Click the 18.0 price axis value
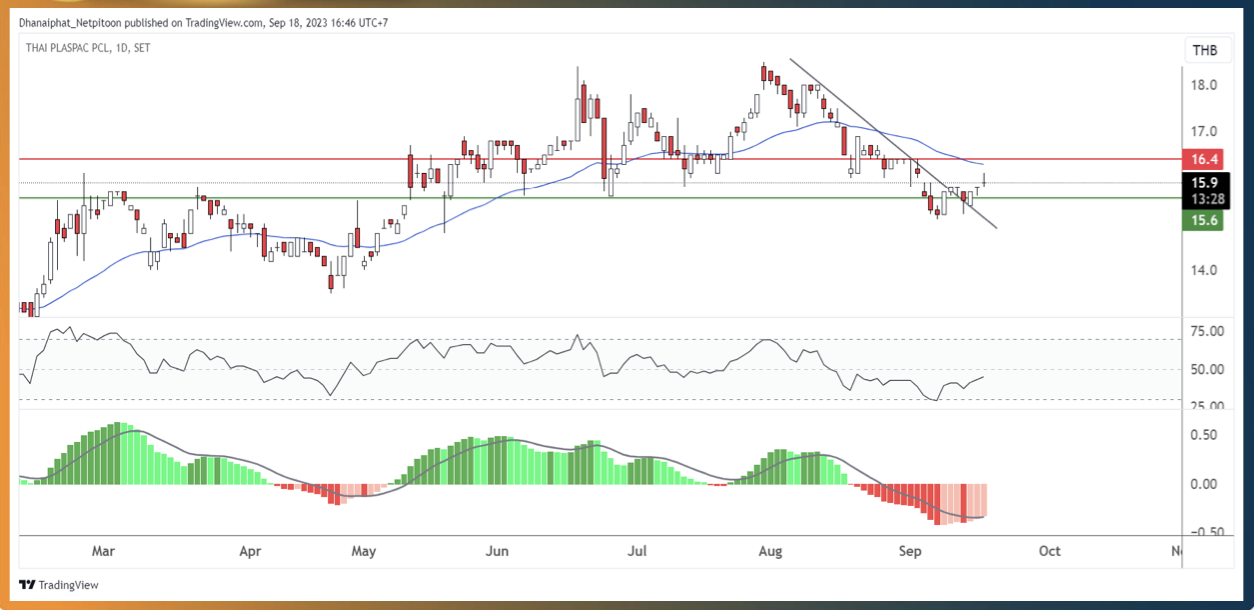 (x=1204, y=85)
